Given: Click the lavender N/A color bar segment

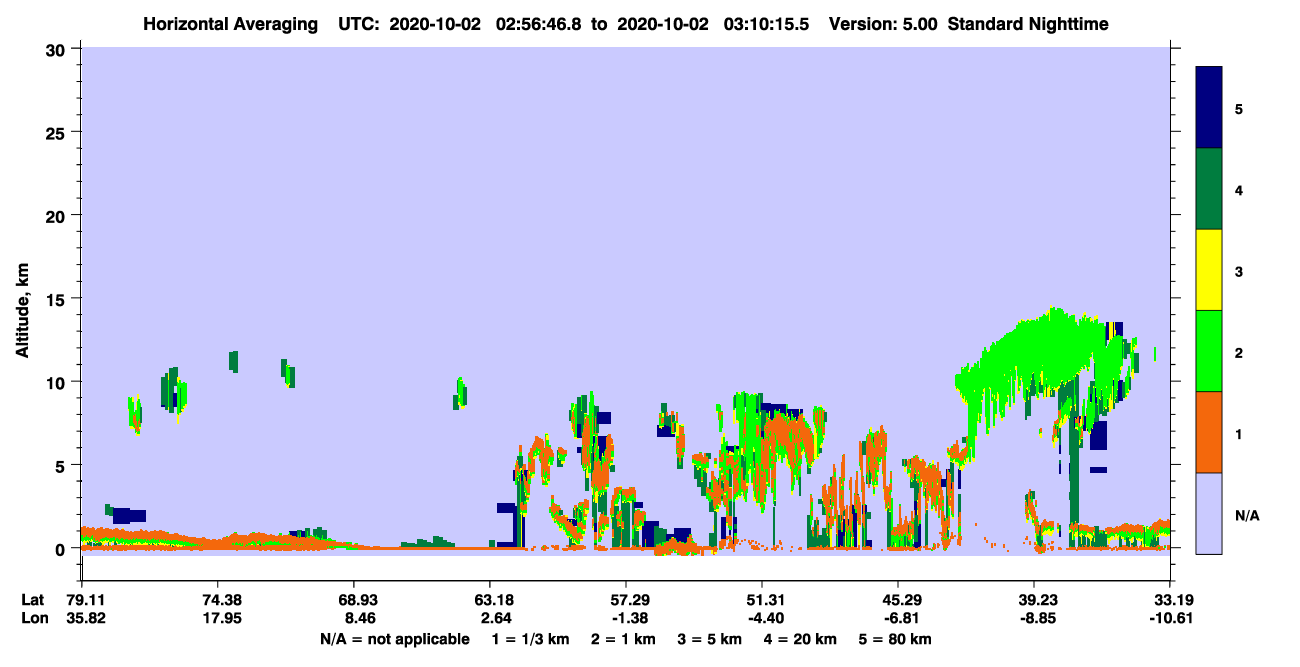Looking at the screenshot, I should [1209, 513].
